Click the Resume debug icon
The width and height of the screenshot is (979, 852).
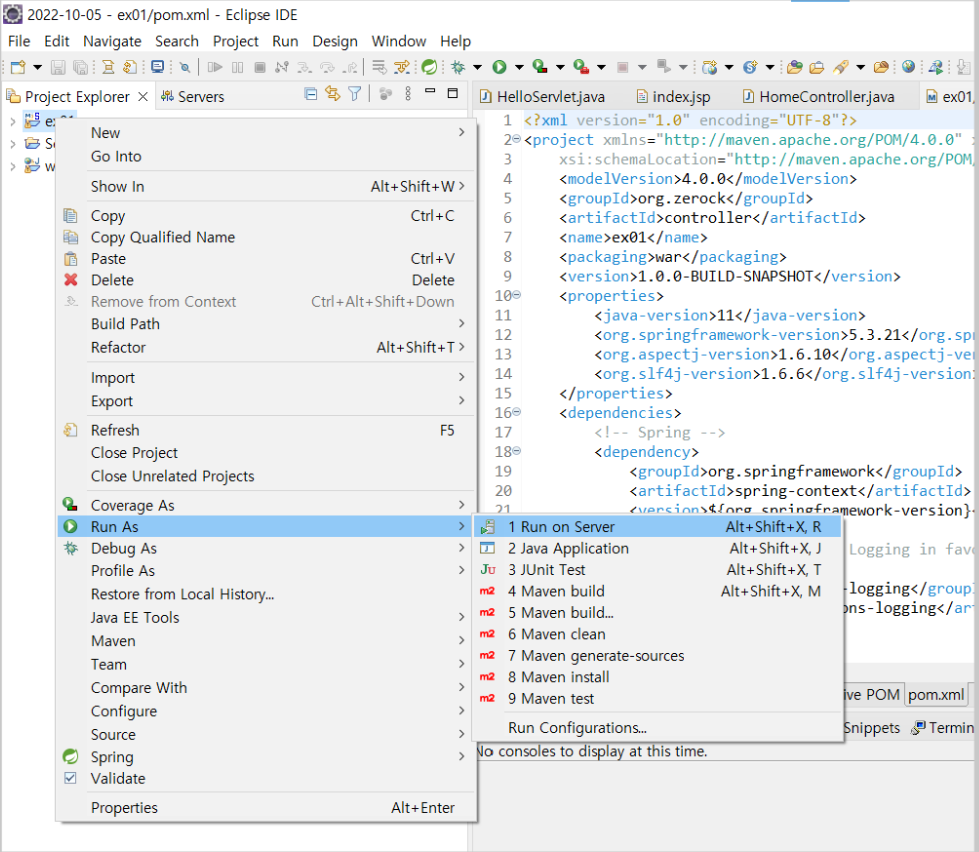pos(215,67)
